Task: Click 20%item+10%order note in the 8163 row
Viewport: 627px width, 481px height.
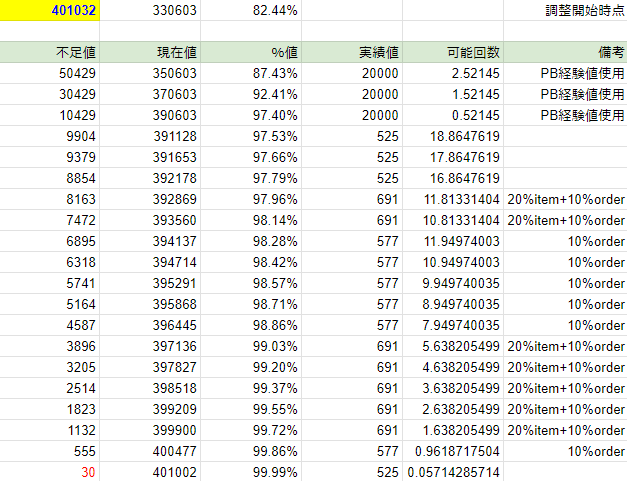Action: (x=565, y=199)
